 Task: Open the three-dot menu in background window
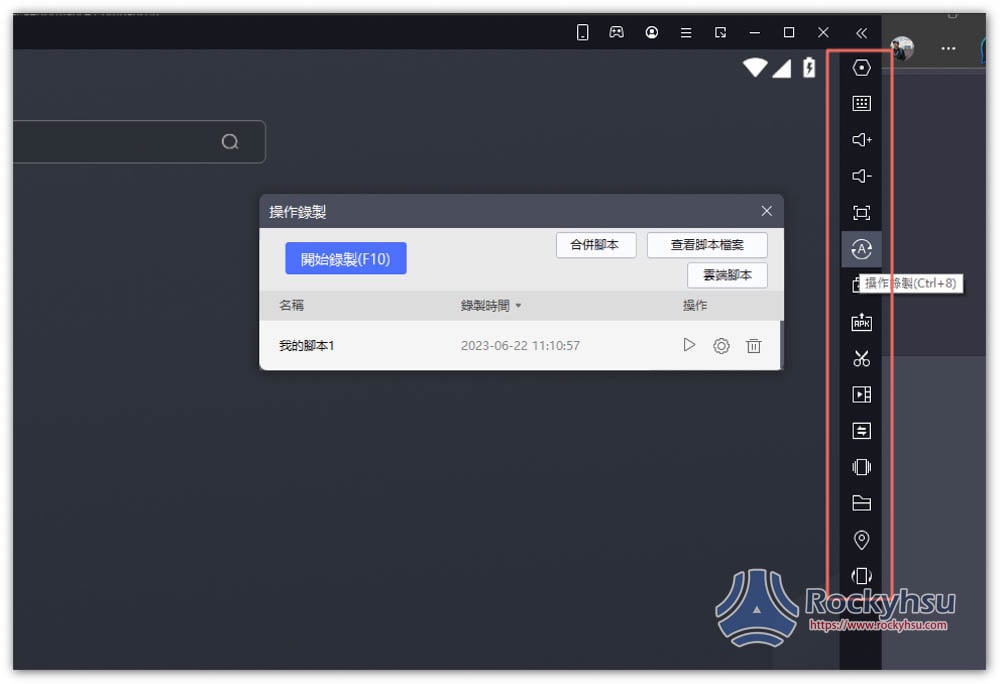pyautogui.click(x=948, y=48)
